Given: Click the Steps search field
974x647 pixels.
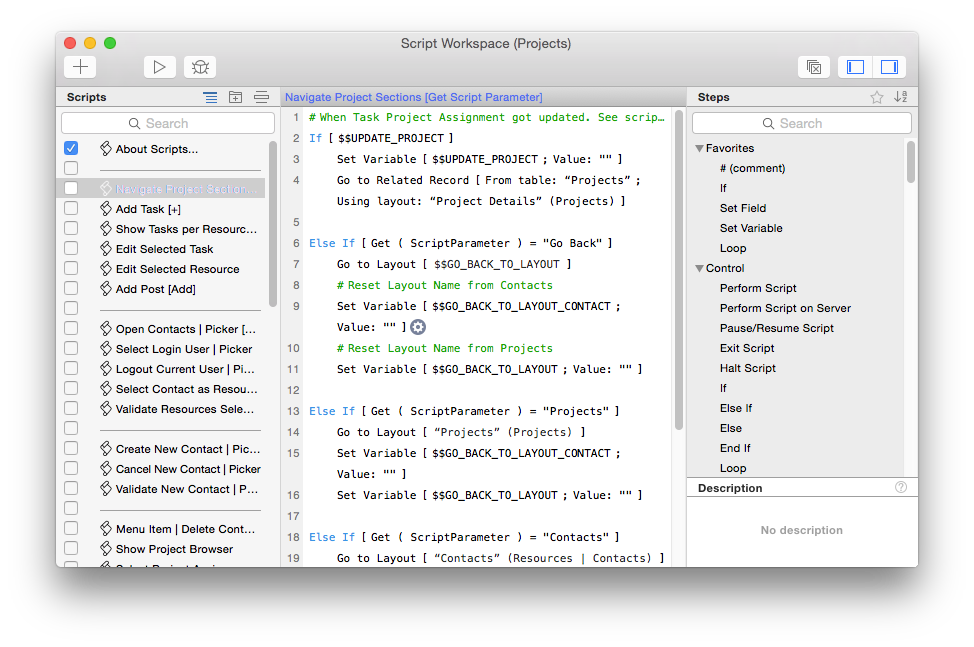Looking at the screenshot, I should coord(801,123).
